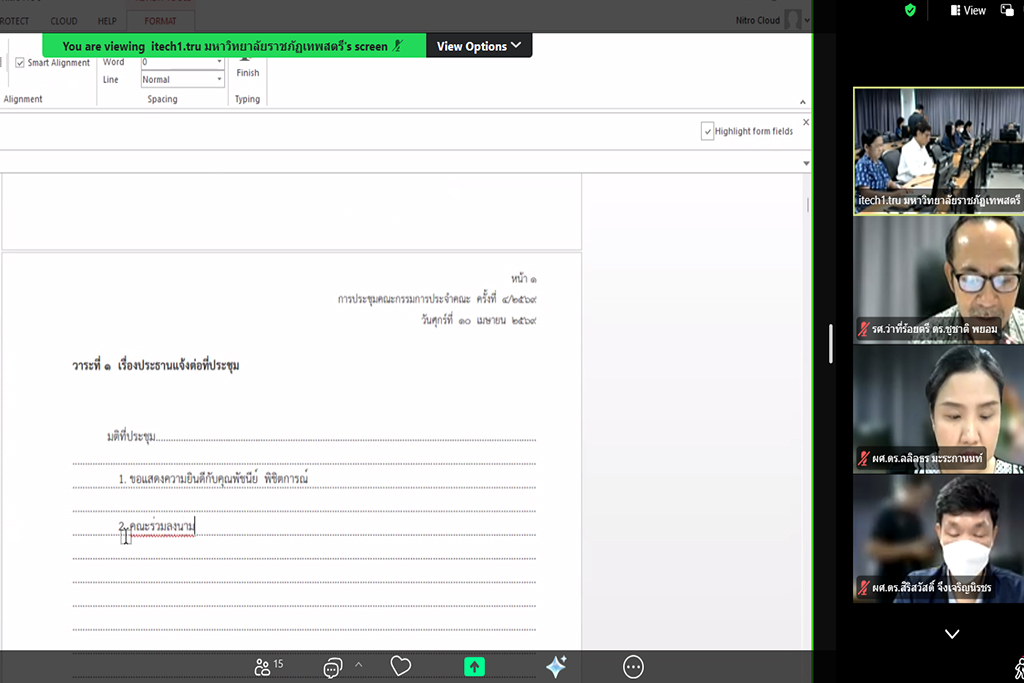This screenshot has width=1024, height=683.
Task: Open the Line spacing Normal dropdown
Action: (x=182, y=80)
